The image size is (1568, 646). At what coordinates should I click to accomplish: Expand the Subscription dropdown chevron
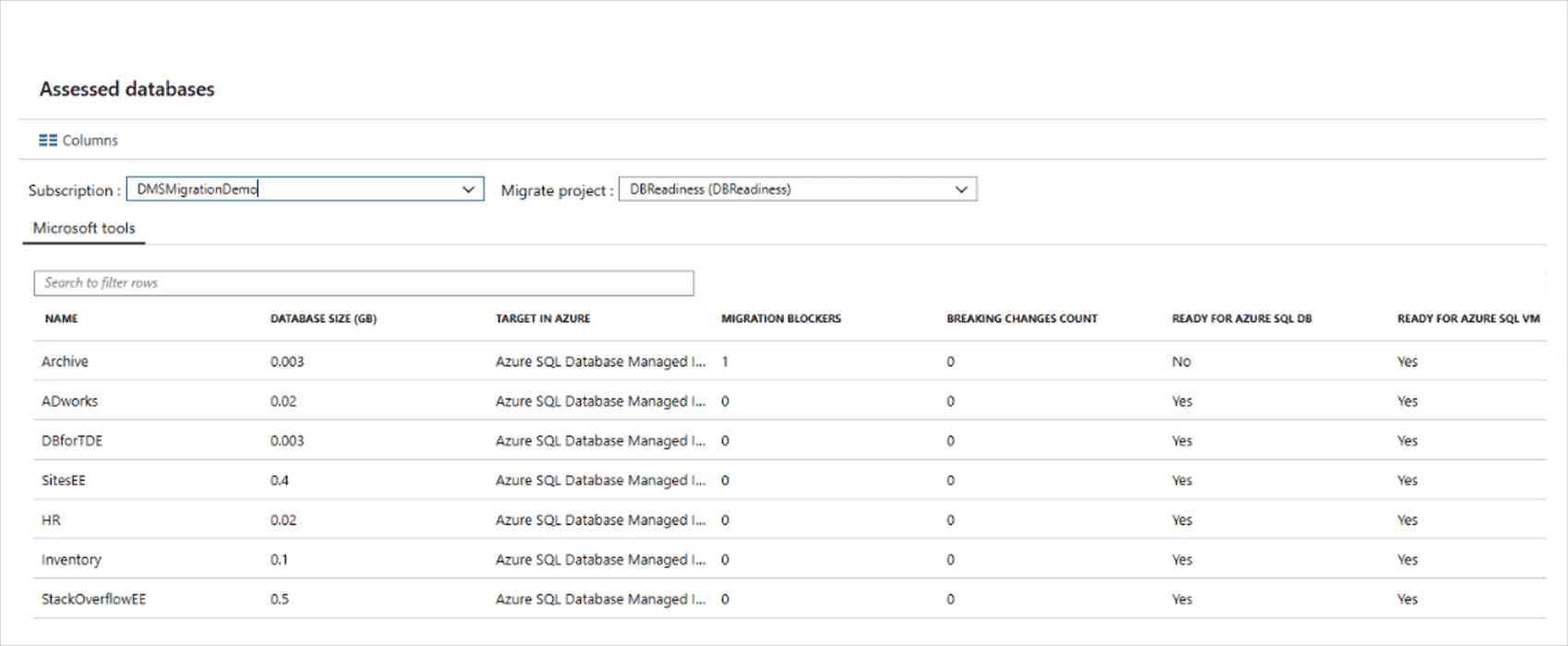click(469, 189)
